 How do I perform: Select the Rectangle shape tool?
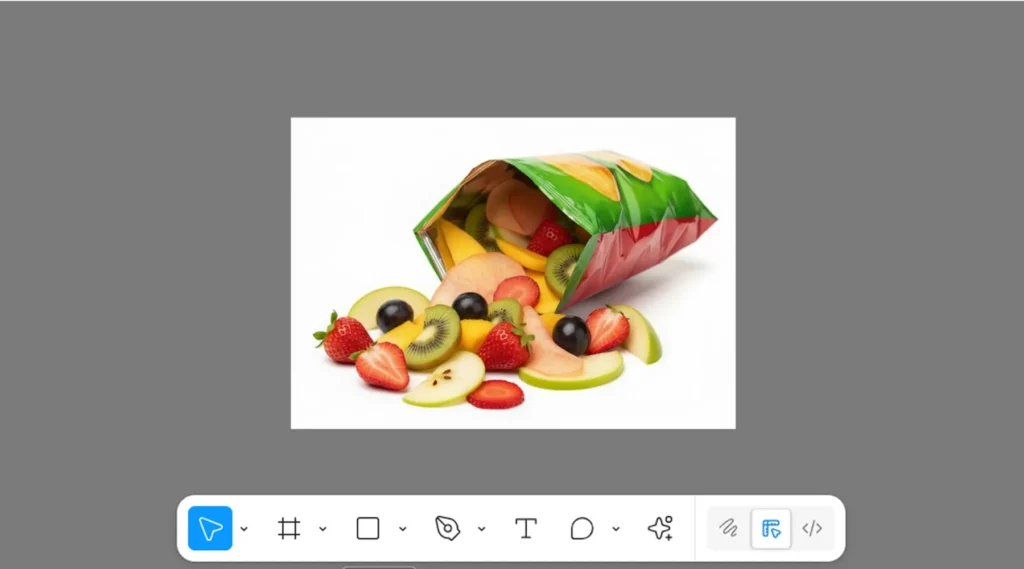tap(368, 528)
